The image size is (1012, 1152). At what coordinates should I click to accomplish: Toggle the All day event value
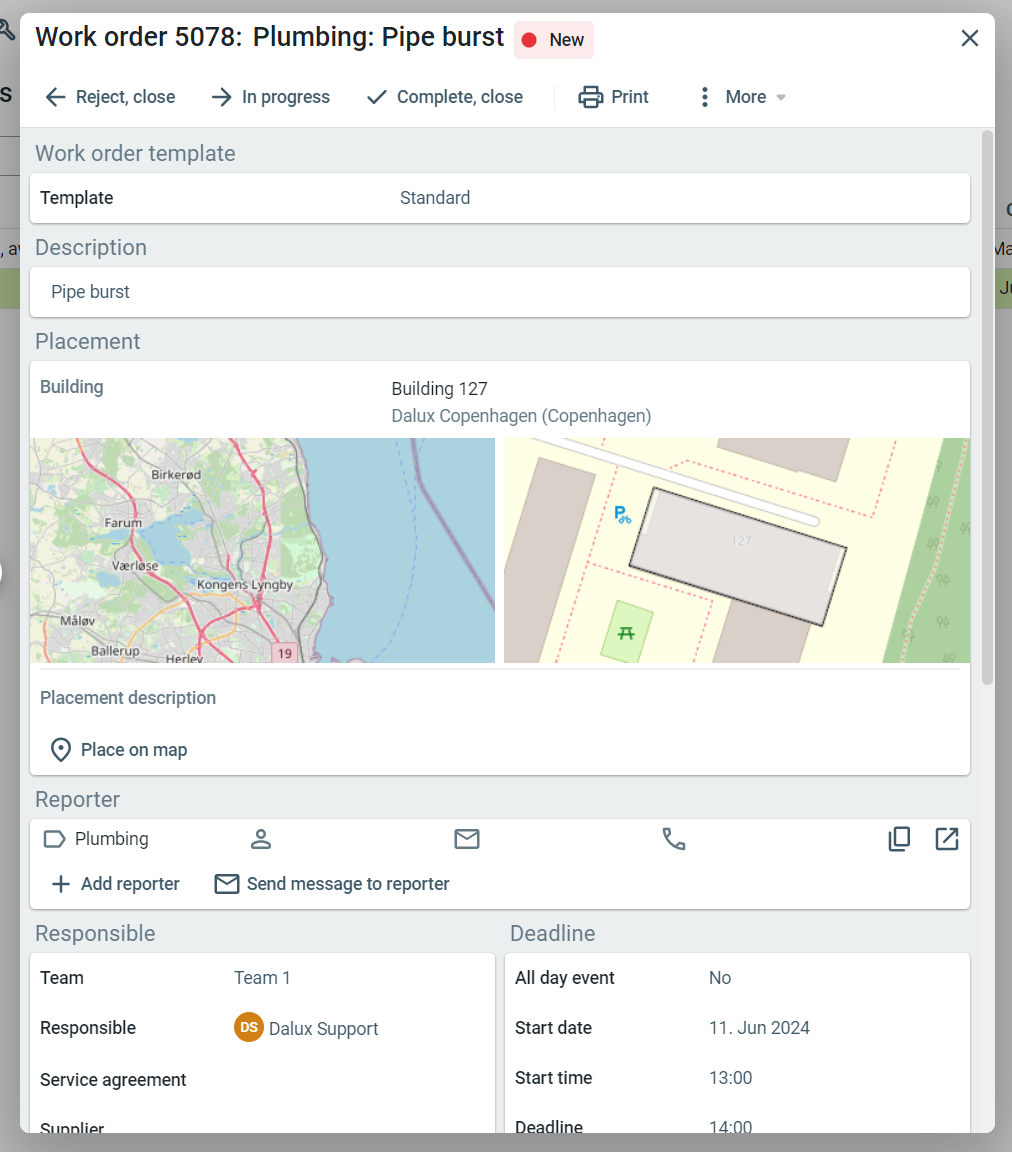point(720,978)
